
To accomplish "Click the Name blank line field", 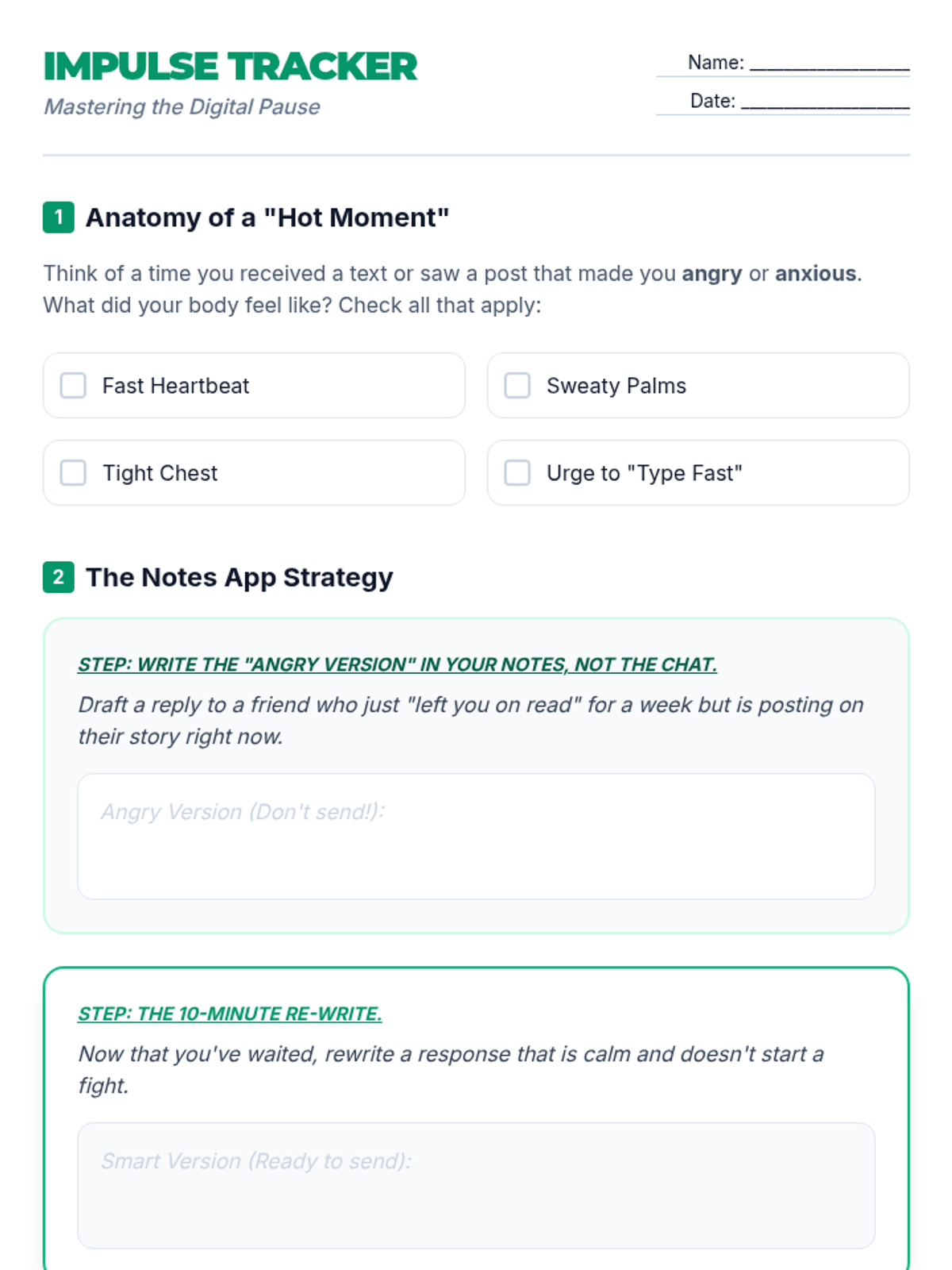I will (x=829, y=63).
